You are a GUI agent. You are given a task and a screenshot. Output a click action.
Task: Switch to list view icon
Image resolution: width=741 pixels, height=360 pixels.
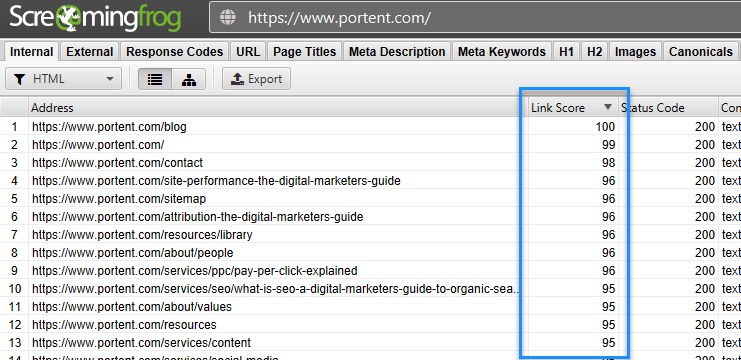[155, 79]
